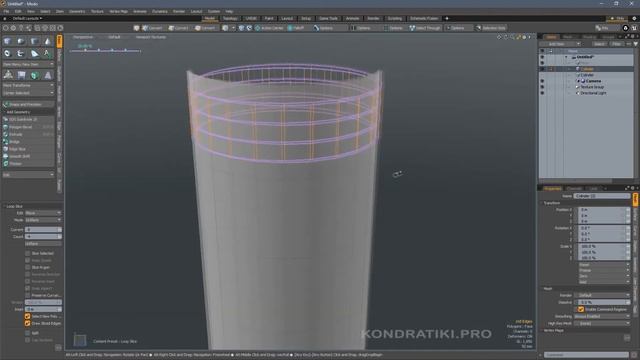Screen dimensions: 640x360
Task: Toggle Slice Selected checkbox
Action: (28, 253)
